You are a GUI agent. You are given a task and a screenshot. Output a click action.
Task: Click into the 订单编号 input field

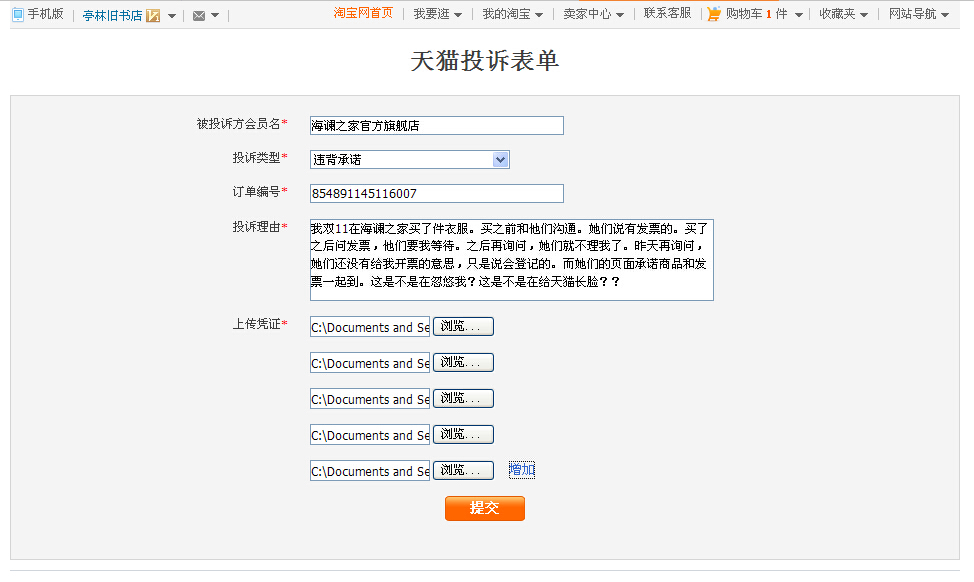click(436, 194)
